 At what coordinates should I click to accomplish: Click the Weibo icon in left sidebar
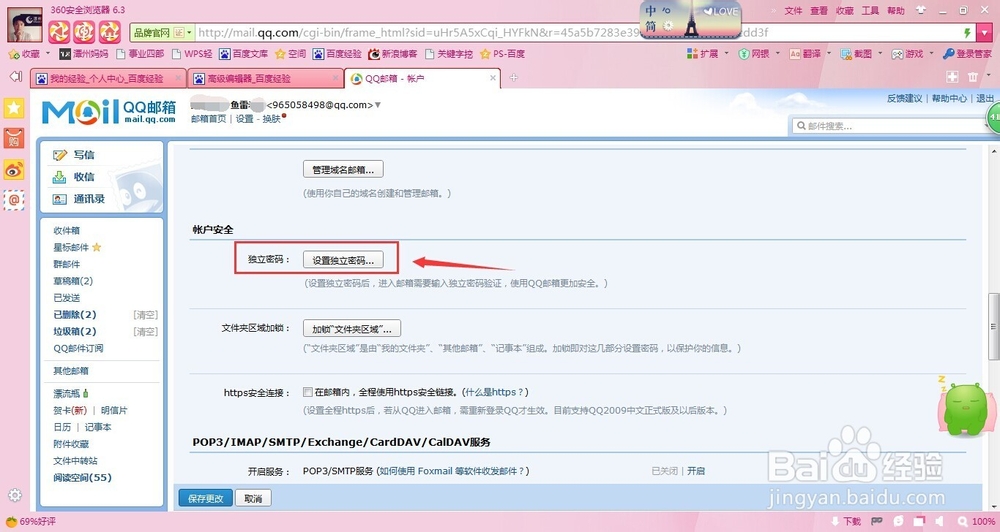14,170
